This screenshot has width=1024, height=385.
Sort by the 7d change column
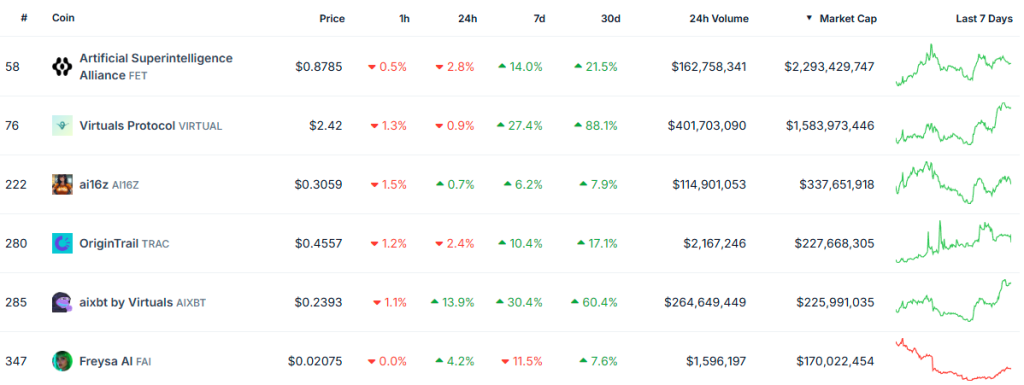(539, 19)
